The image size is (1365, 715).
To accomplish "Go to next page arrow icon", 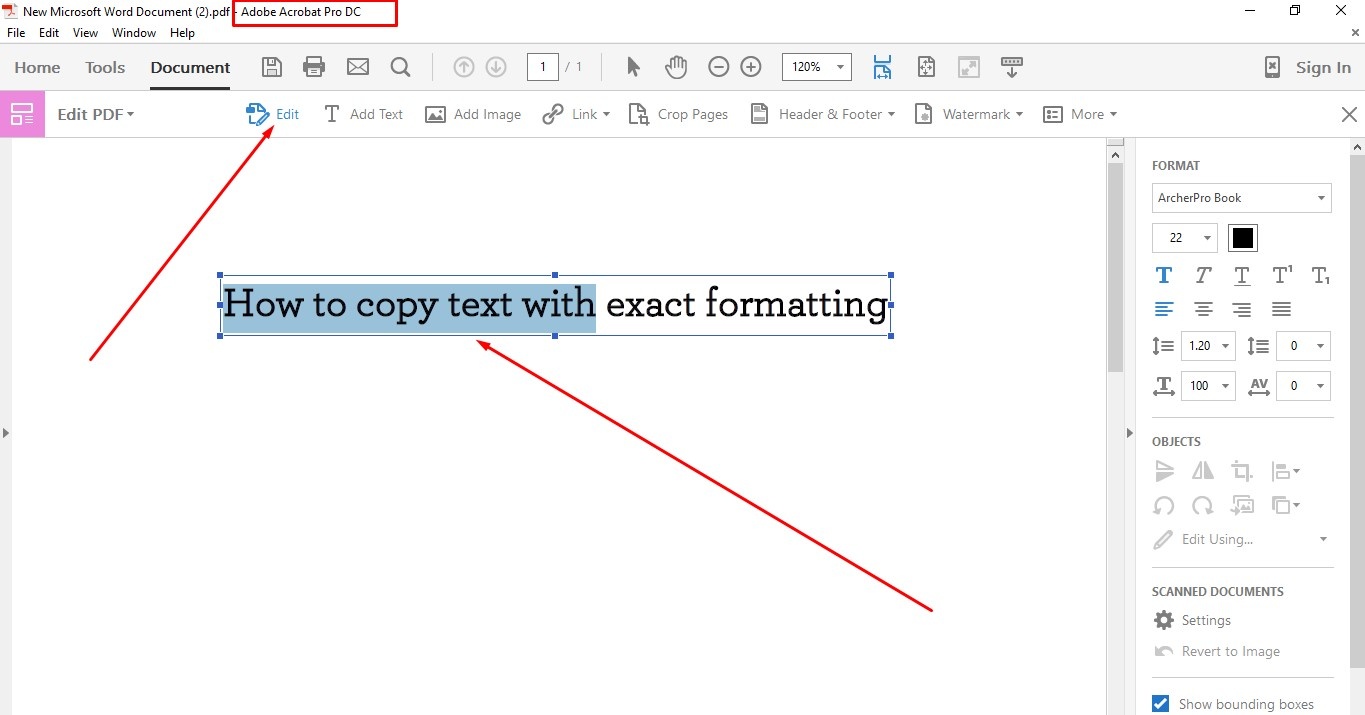I will click(x=496, y=67).
